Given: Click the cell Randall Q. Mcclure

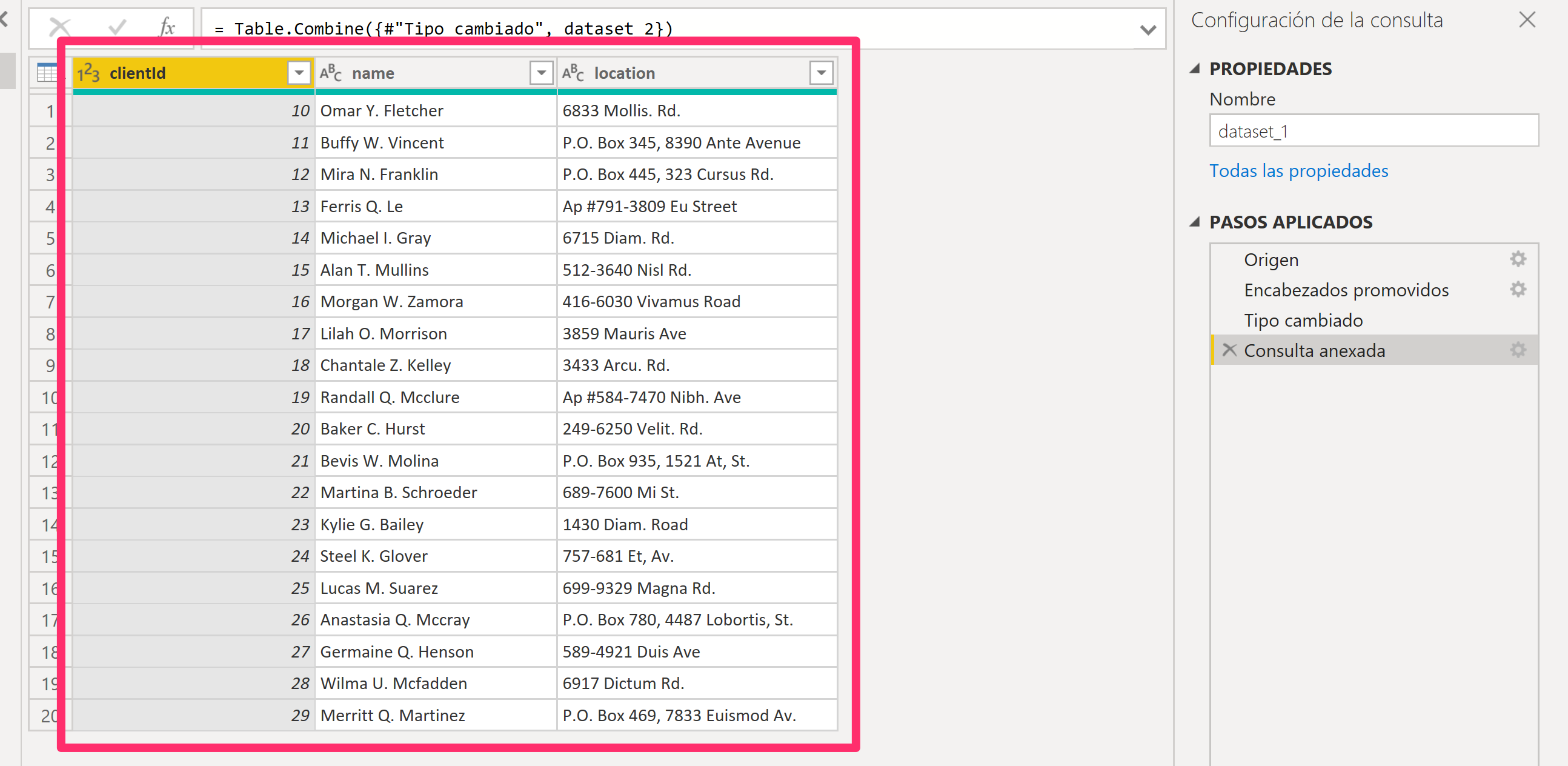Looking at the screenshot, I should click(x=436, y=397).
